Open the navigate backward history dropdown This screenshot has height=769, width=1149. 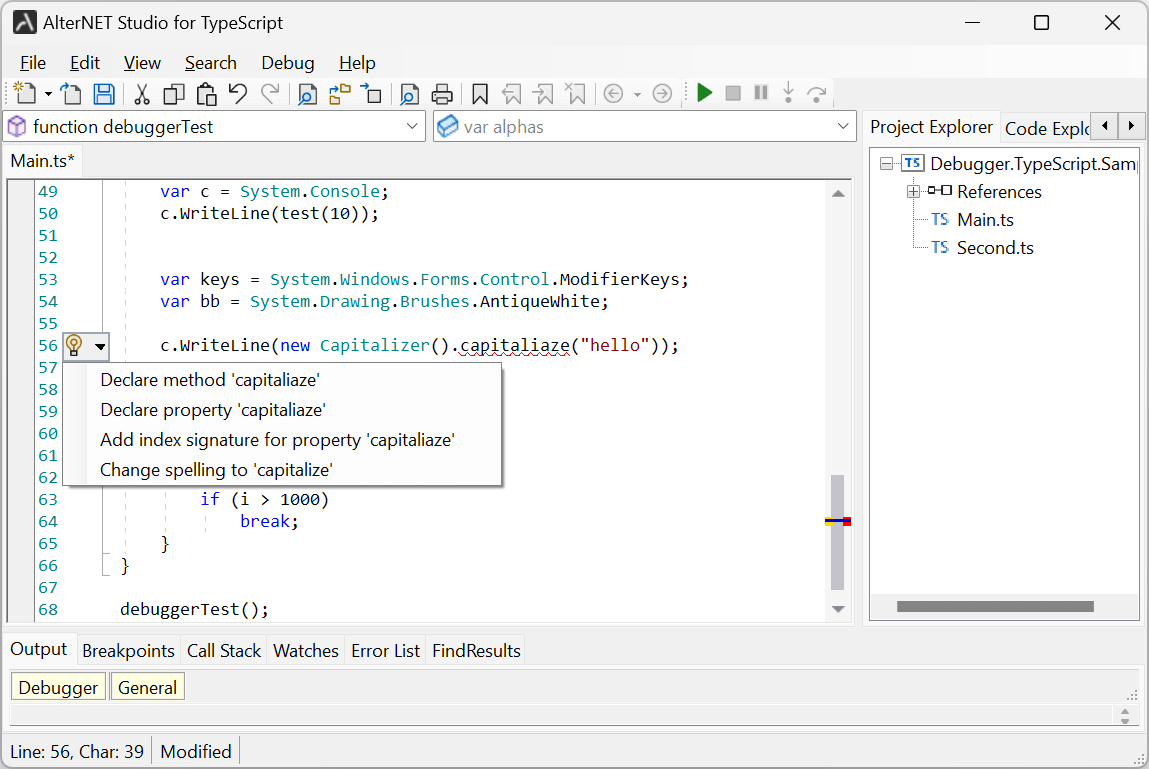[x=637, y=94]
